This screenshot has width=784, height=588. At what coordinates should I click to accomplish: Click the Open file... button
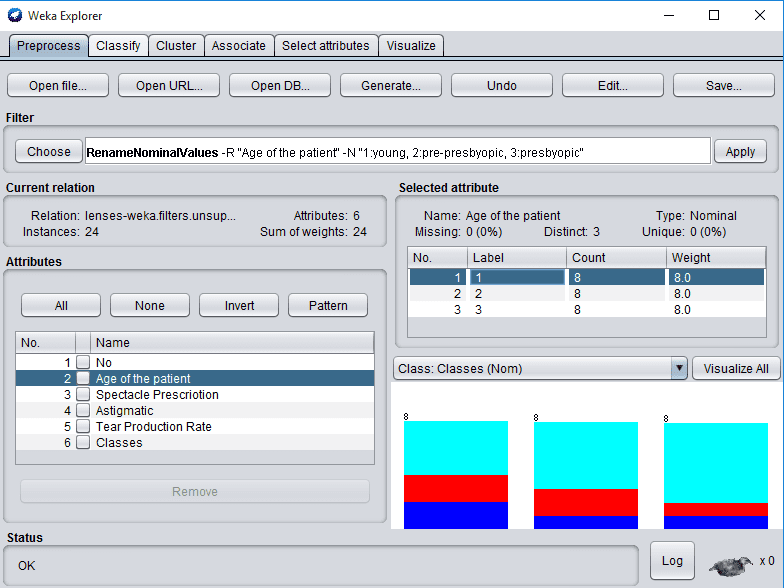pyautogui.click(x=58, y=86)
